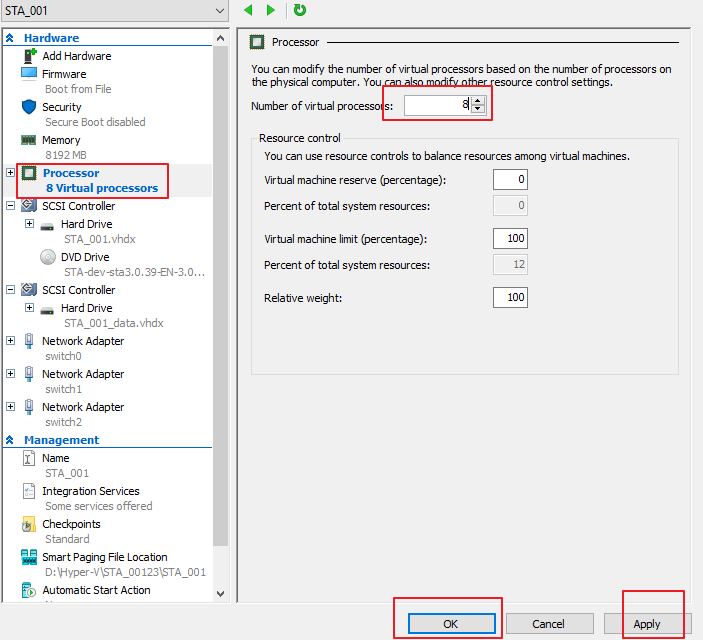The image size is (703, 640).
Task: Click the Cancel button
Action: [x=549, y=623]
